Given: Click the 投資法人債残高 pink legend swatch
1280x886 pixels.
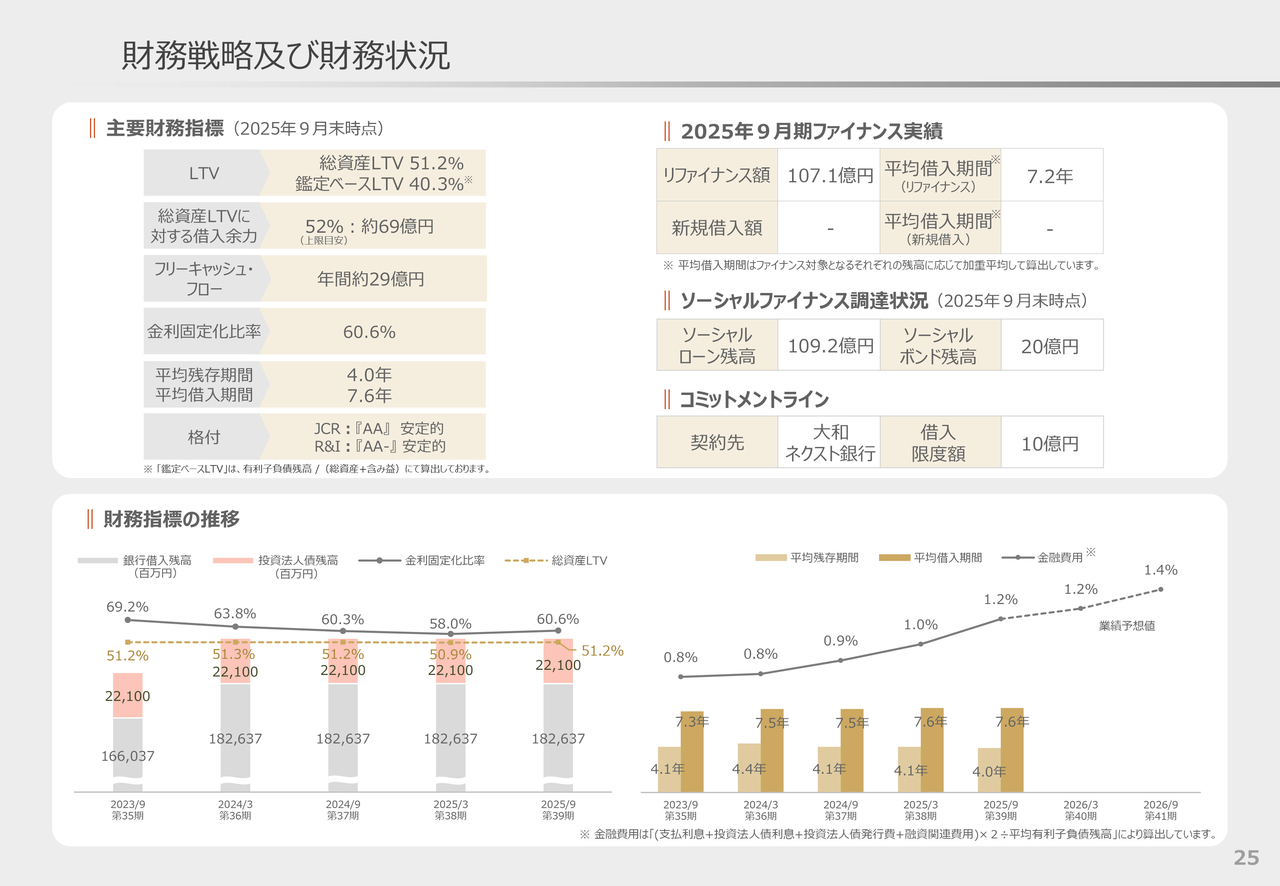Looking at the screenshot, I should [x=234, y=561].
